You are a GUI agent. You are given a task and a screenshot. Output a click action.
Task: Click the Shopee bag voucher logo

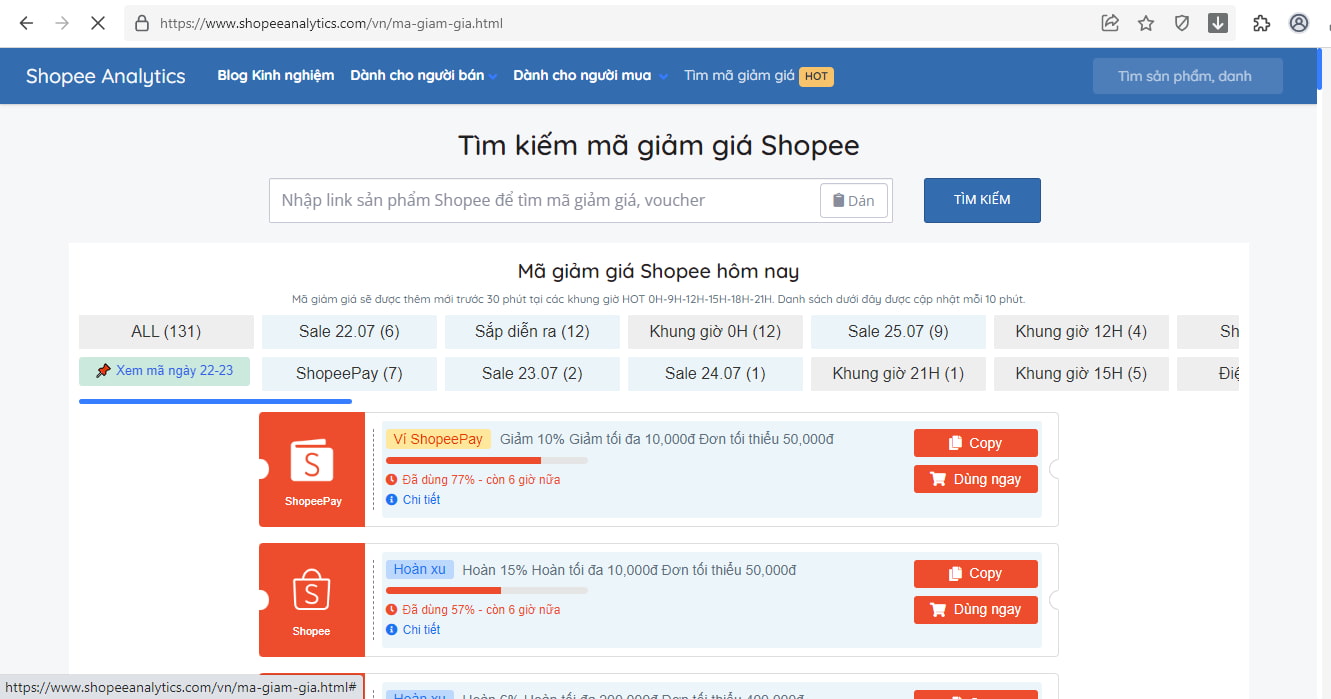click(x=312, y=599)
